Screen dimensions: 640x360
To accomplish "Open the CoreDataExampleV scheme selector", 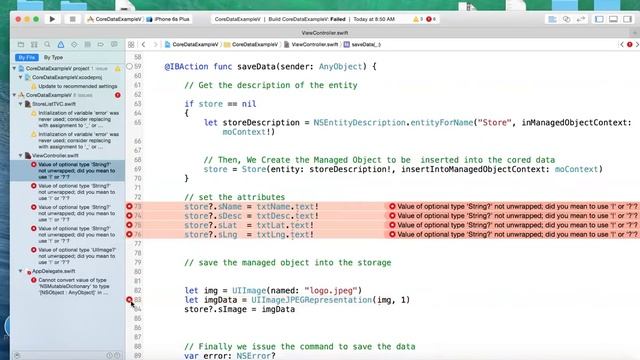I will 115,19.
